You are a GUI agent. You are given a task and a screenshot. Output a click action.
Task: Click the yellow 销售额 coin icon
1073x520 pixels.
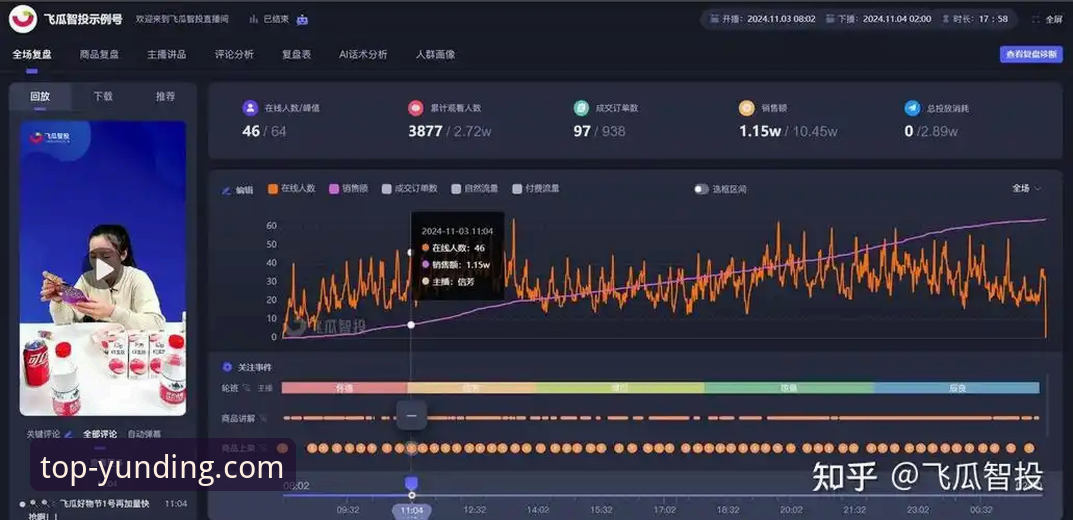click(x=747, y=107)
